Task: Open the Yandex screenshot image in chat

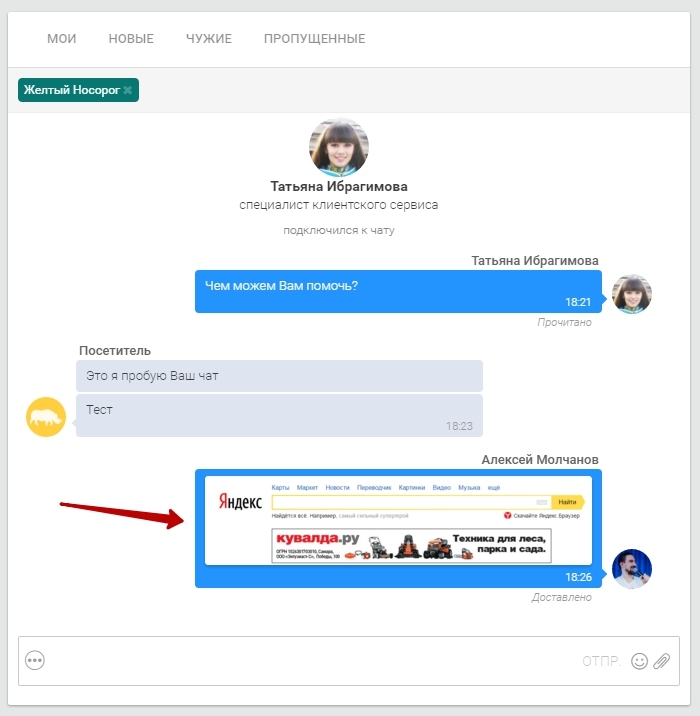Action: [398, 521]
